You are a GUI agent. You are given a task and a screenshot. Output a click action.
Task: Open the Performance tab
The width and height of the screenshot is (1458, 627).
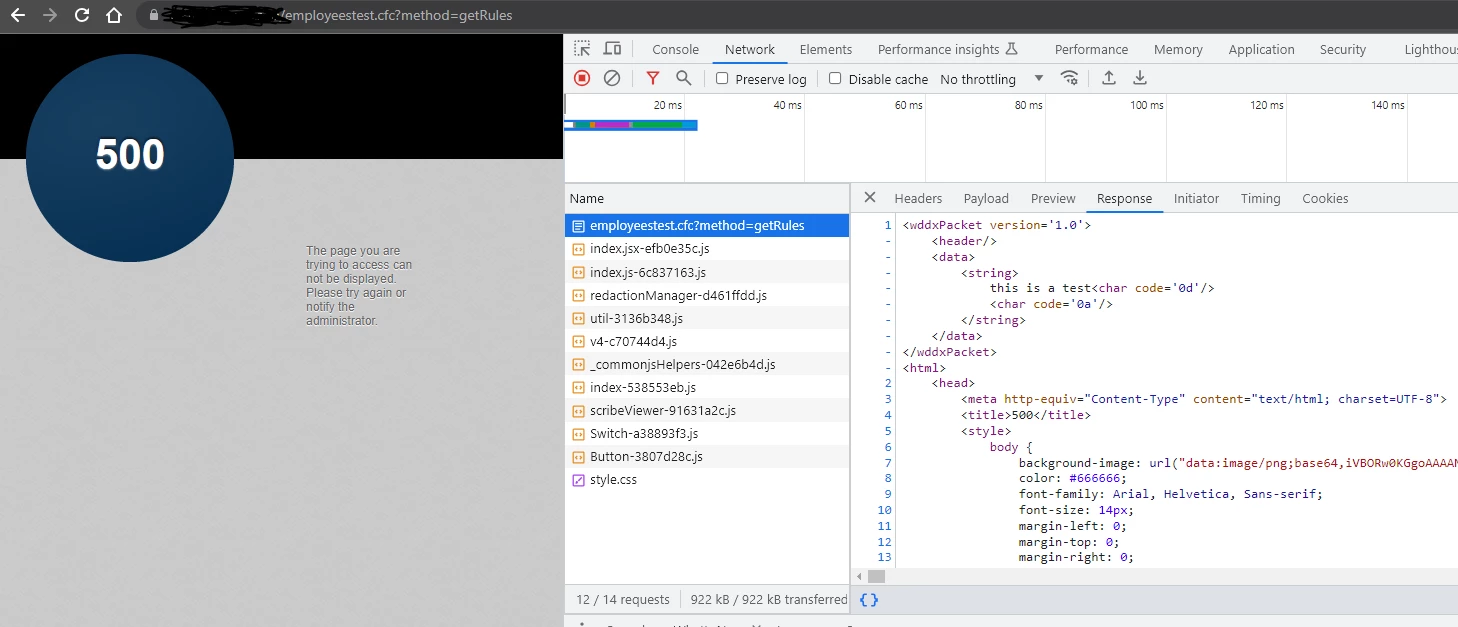click(1091, 49)
